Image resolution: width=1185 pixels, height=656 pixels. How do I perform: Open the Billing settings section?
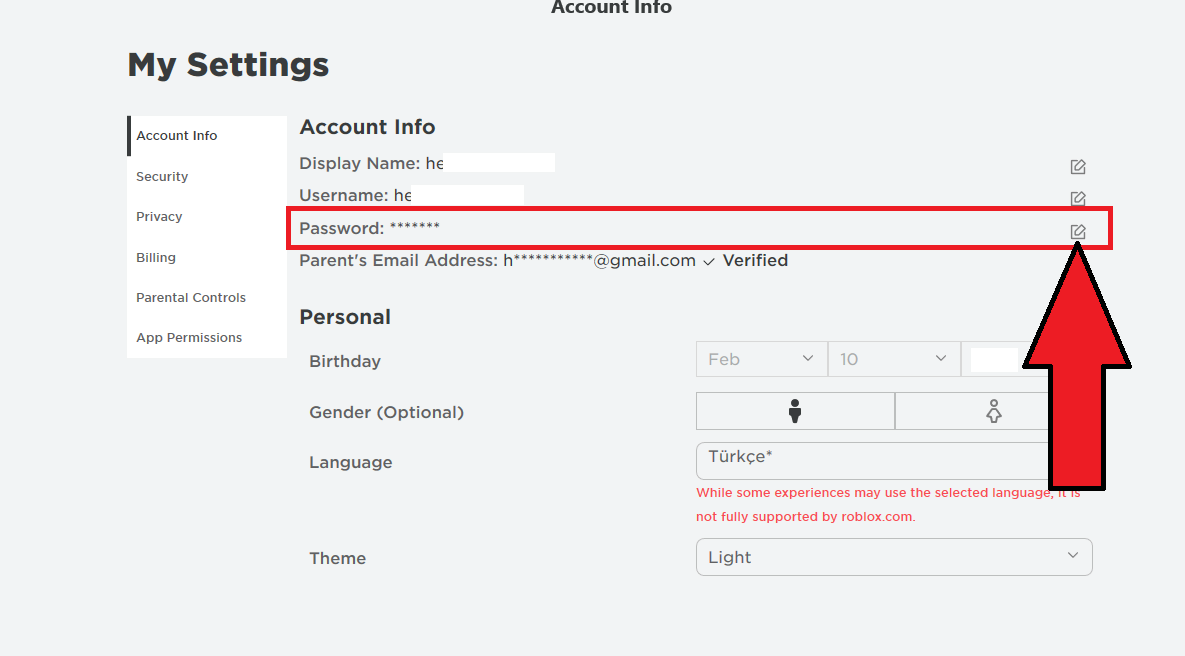156,257
